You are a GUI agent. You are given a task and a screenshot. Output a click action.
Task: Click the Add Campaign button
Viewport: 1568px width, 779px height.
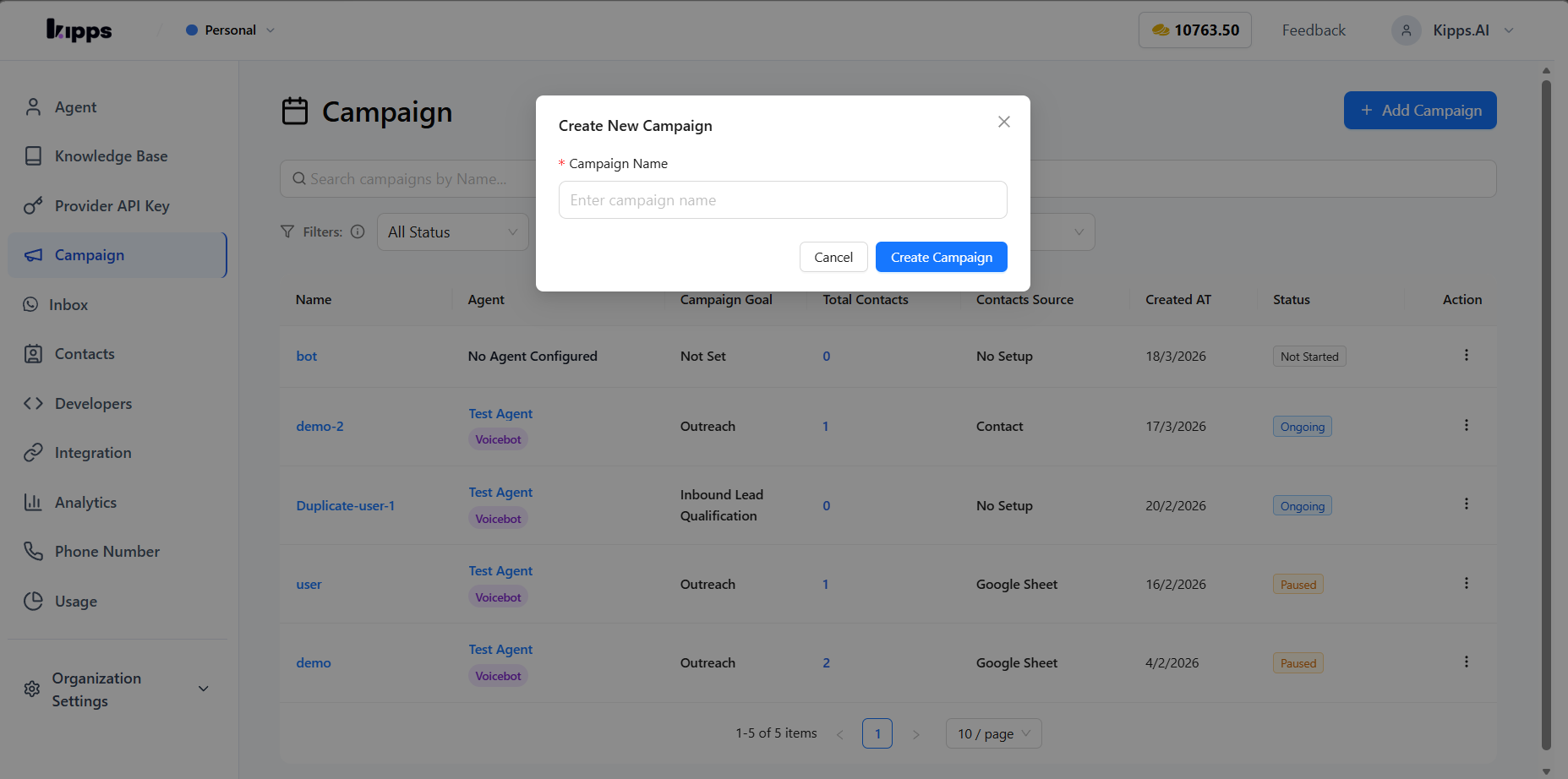tap(1420, 111)
